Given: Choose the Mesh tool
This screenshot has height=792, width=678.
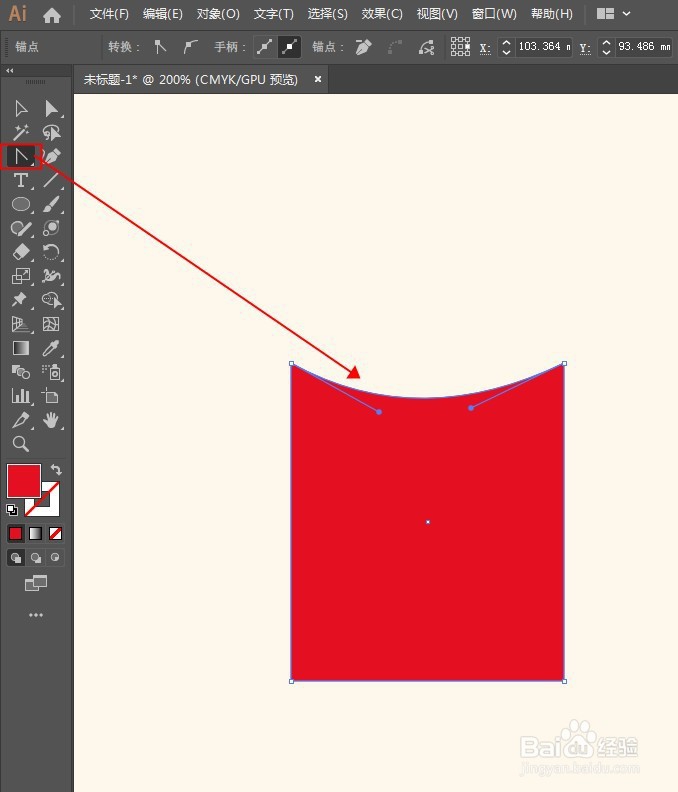Looking at the screenshot, I should [x=52, y=324].
